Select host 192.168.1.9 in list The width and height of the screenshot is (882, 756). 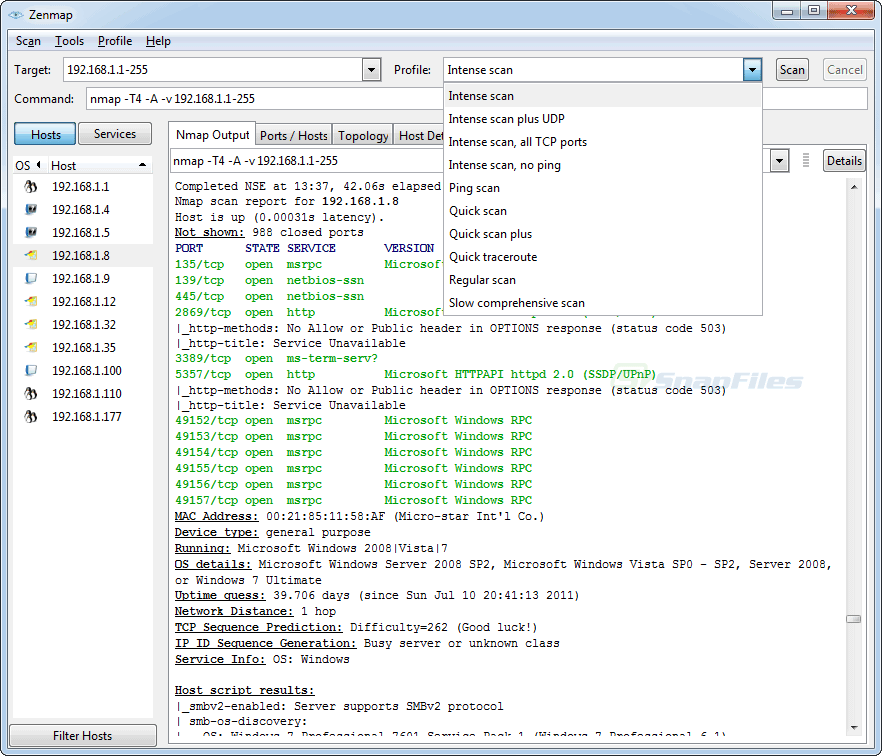click(83, 279)
